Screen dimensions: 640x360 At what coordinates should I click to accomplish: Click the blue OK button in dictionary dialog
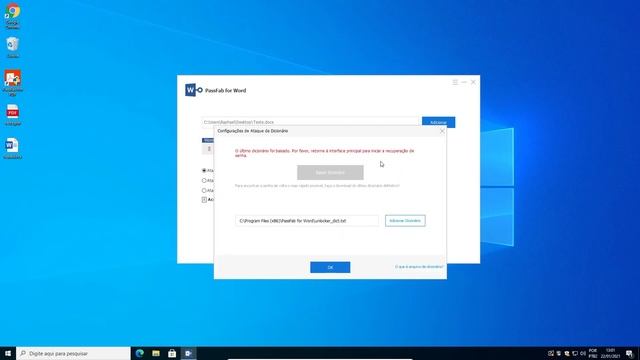coord(330,267)
